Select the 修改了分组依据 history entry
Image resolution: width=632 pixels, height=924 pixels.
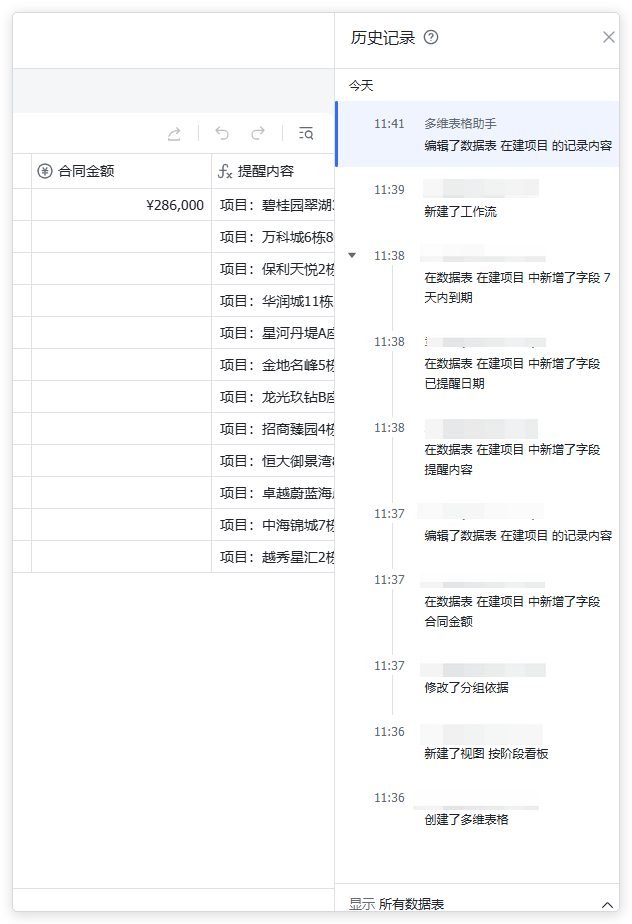[478, 677]
